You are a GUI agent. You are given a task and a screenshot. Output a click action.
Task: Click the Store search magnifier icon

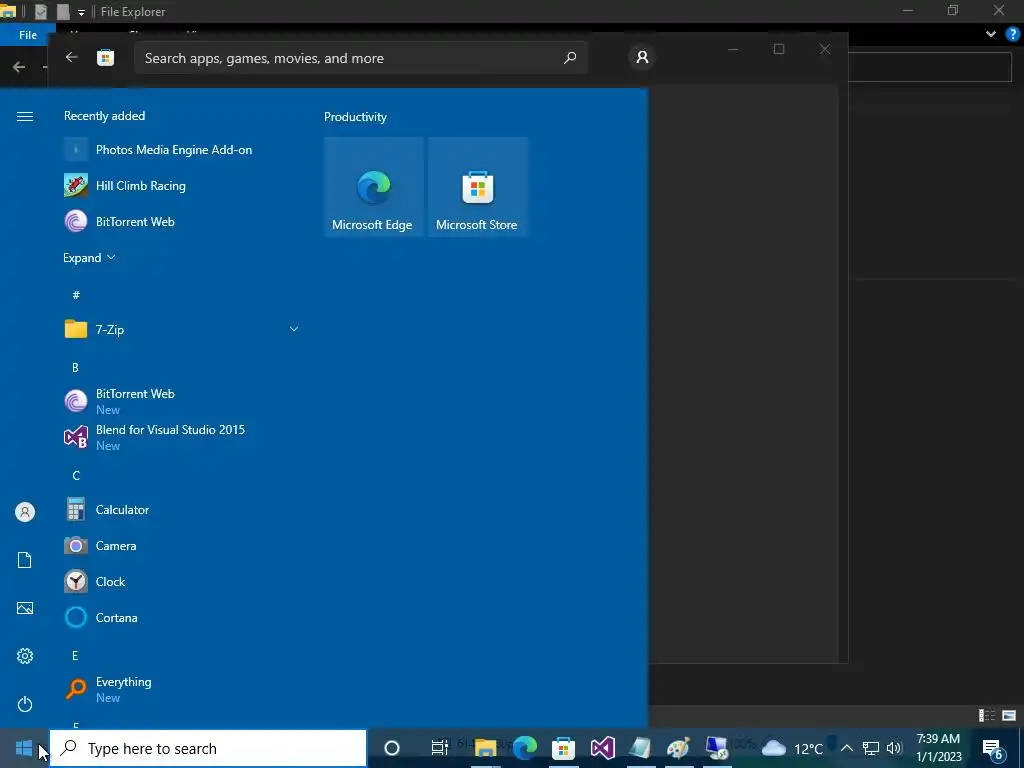[570, 58]
